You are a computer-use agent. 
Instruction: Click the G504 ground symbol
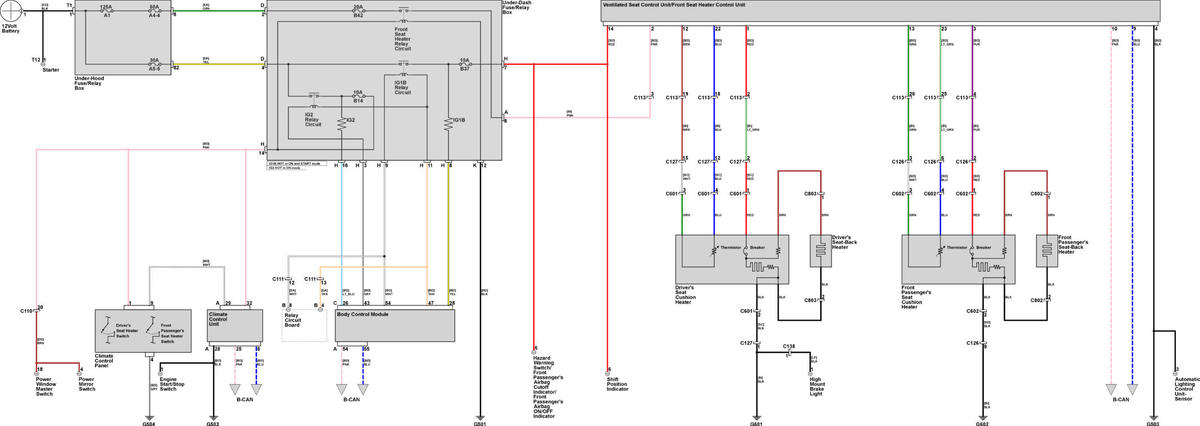[148, 420]
